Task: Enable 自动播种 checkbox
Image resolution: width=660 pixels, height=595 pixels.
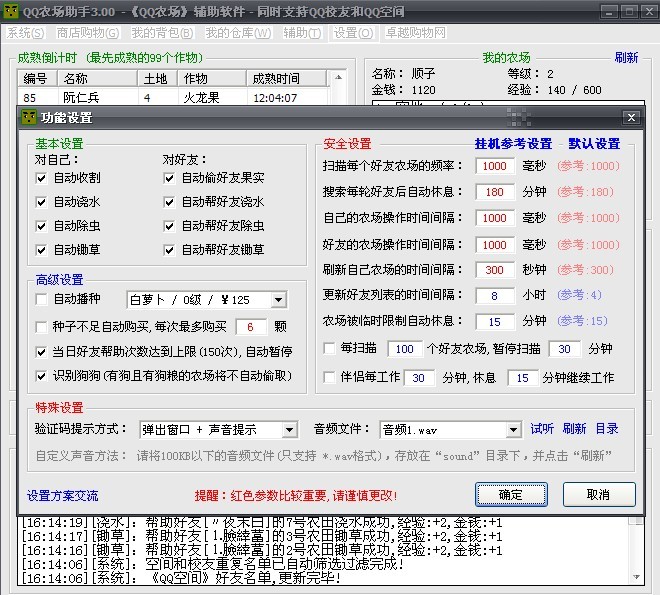Action: 41,300
